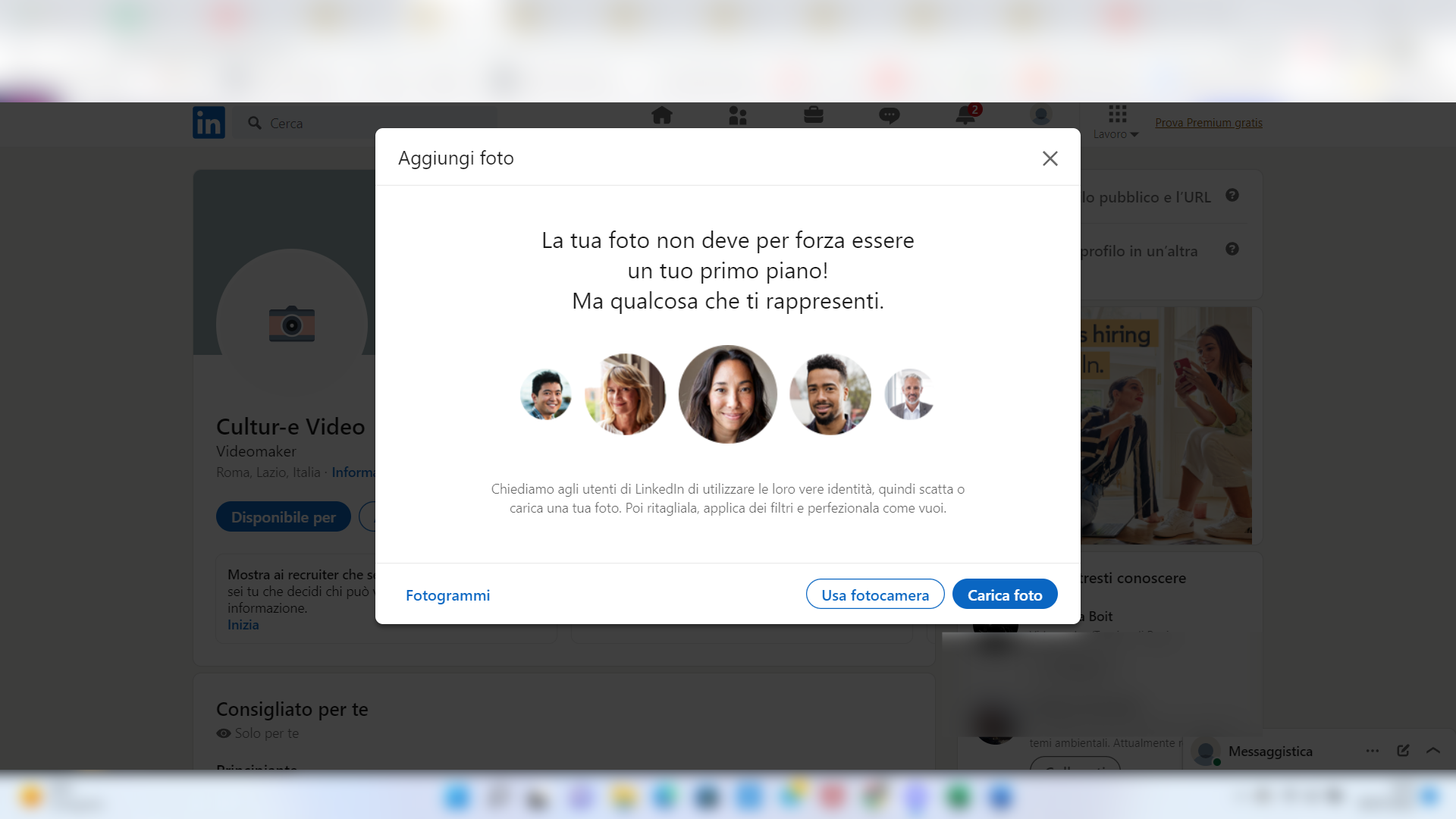Expand the Lavoro dropdown arrow

1134,134
